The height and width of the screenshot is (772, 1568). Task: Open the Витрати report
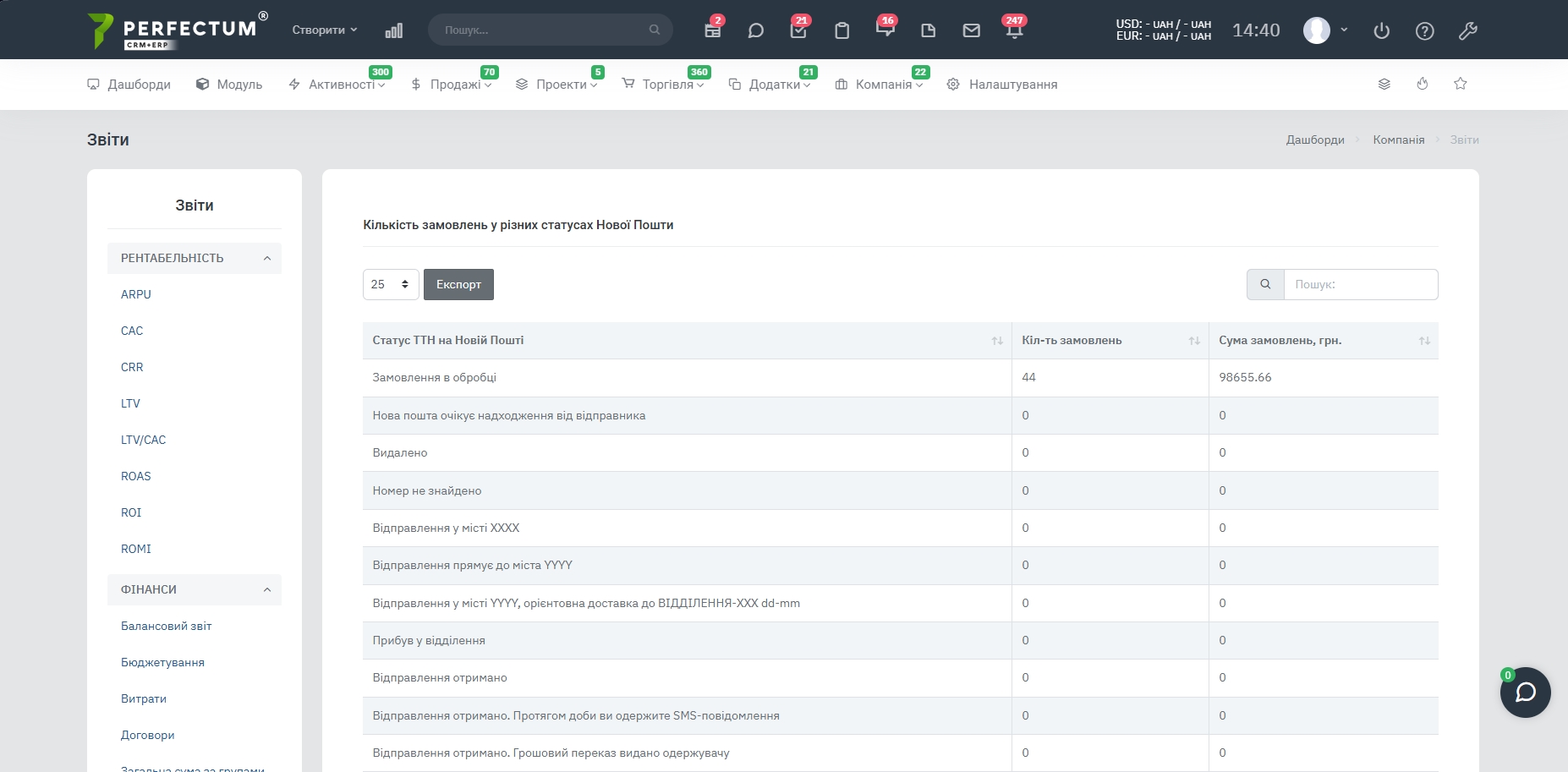pos(144,698)
